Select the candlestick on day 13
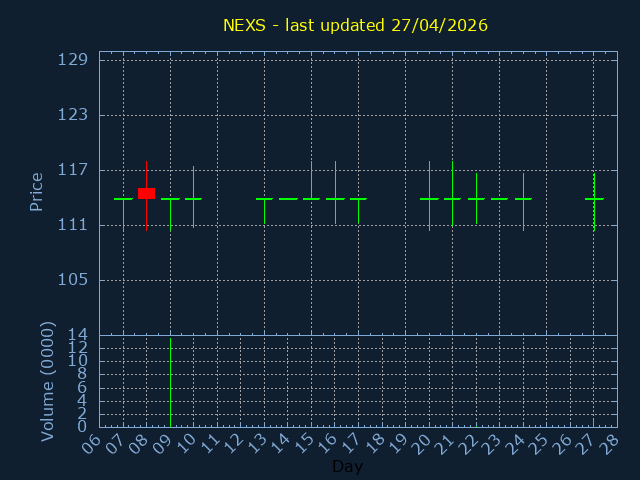Image resolution: width=640 pixels, height=480 pixels. 264,199
